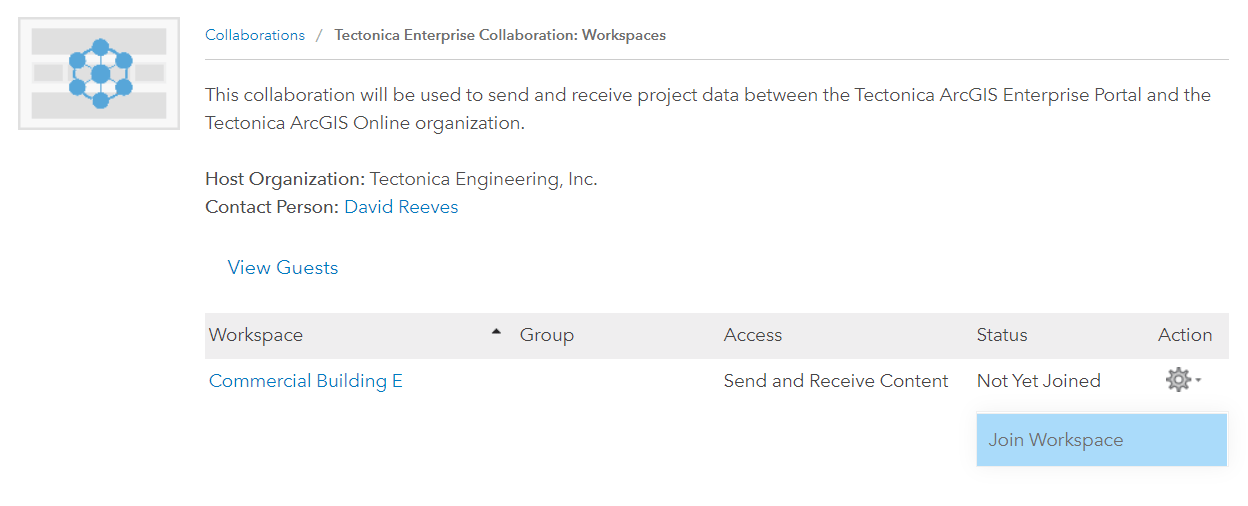
Task: Click the 'Host Organization:' label text
Action: tap(285, 180)
